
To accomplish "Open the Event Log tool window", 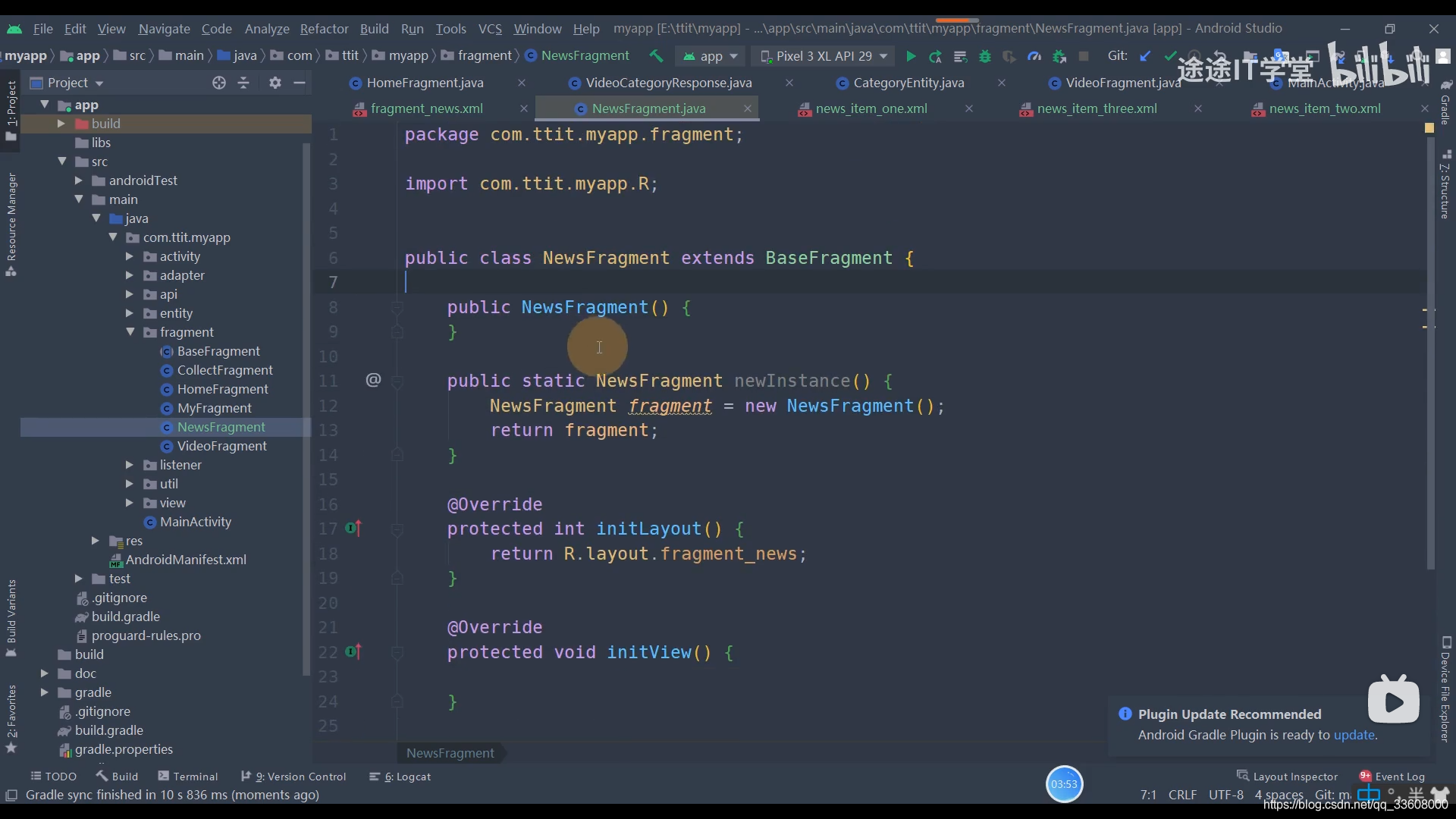I will (x=1392, y=777).
